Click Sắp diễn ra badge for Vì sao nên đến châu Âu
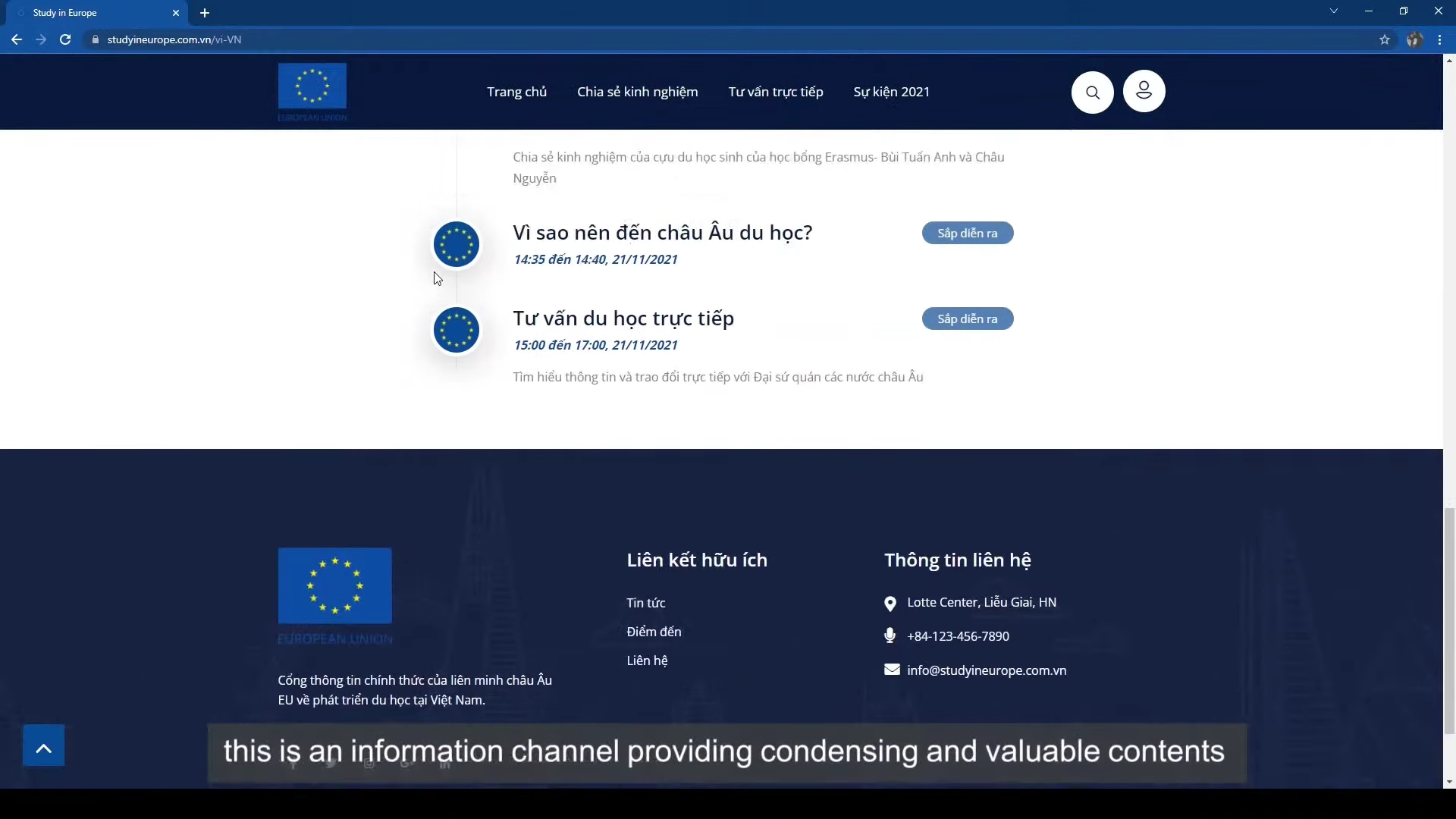Viewport: 1456px width, 819px height. tap(967, 233)
